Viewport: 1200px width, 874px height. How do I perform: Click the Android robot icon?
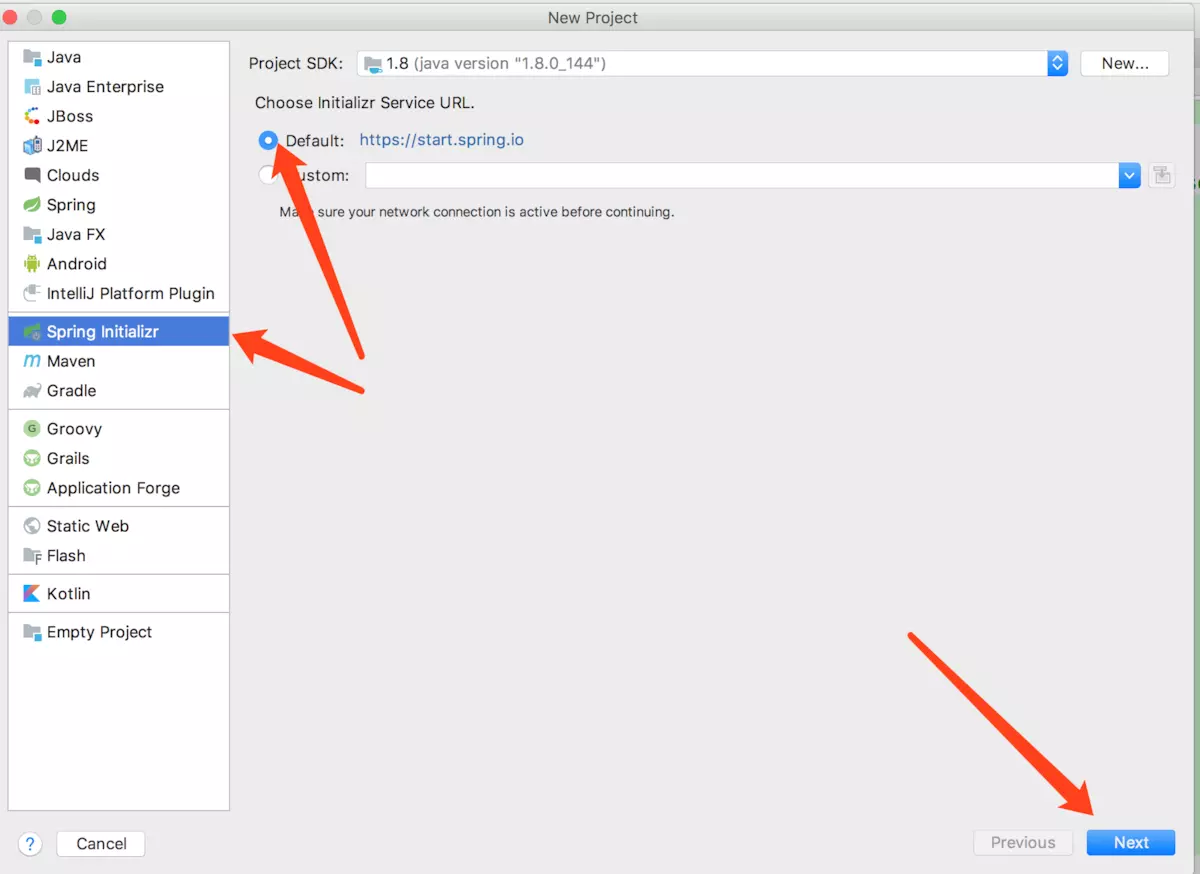click(32, 264)
